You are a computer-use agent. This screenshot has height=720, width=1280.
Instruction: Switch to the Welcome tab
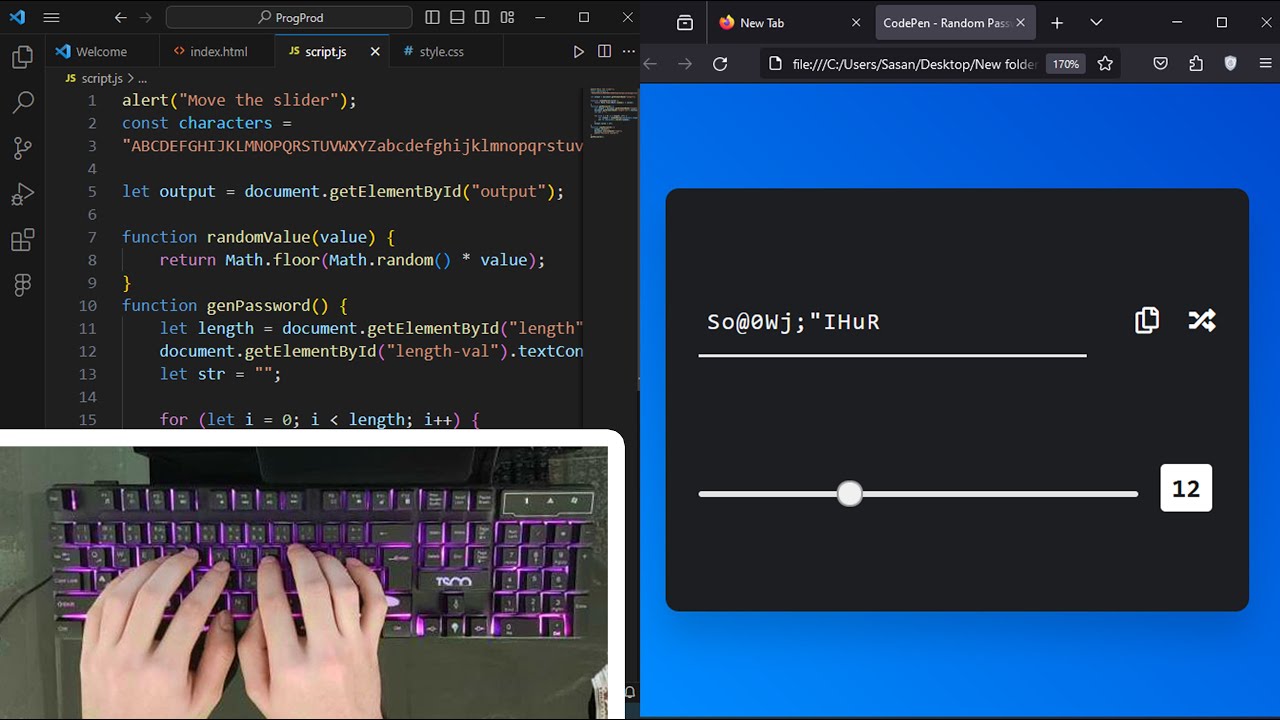click(102, 51)
